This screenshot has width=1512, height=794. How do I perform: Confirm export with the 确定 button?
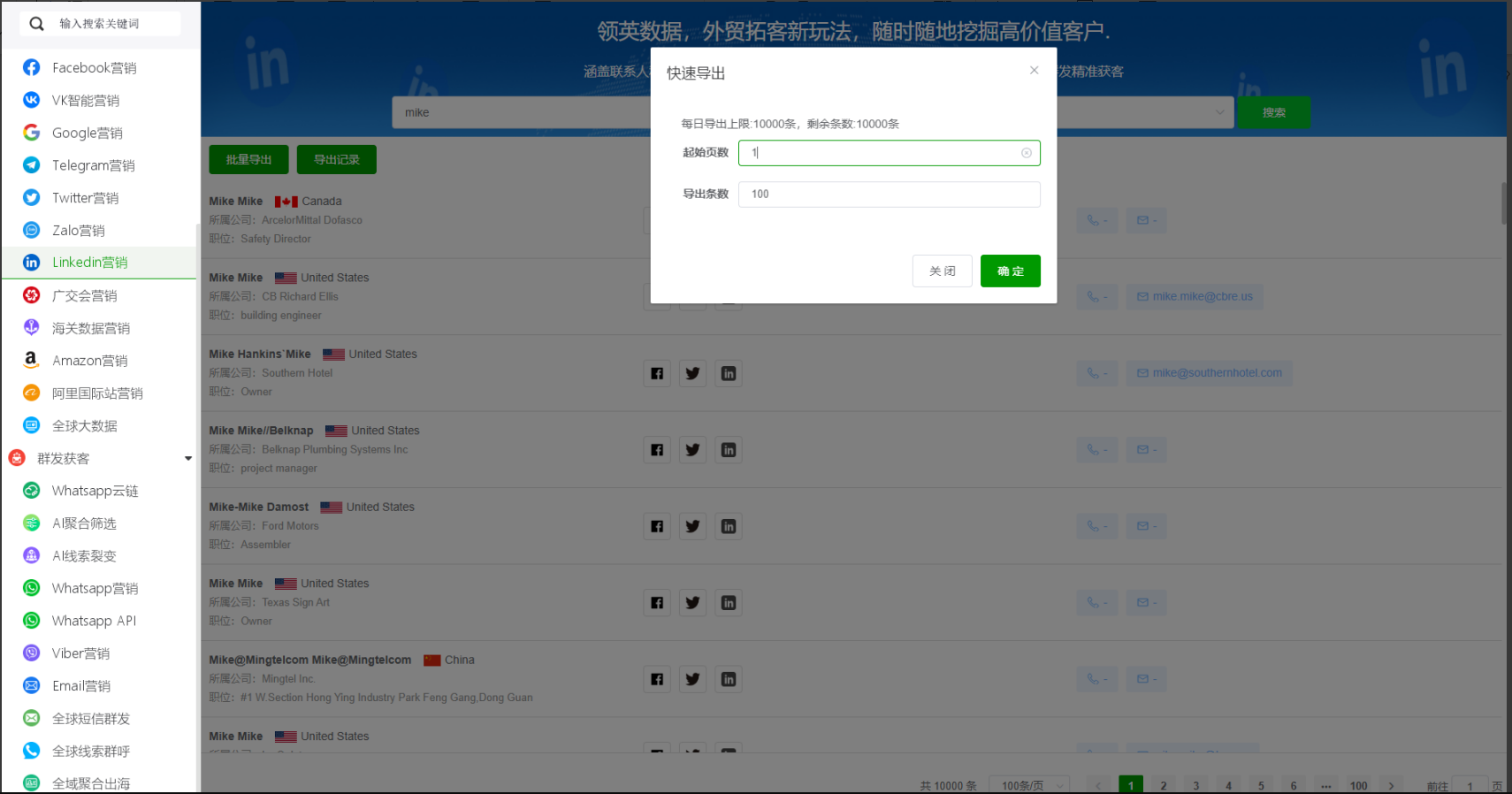click(x=1011, y=271)
